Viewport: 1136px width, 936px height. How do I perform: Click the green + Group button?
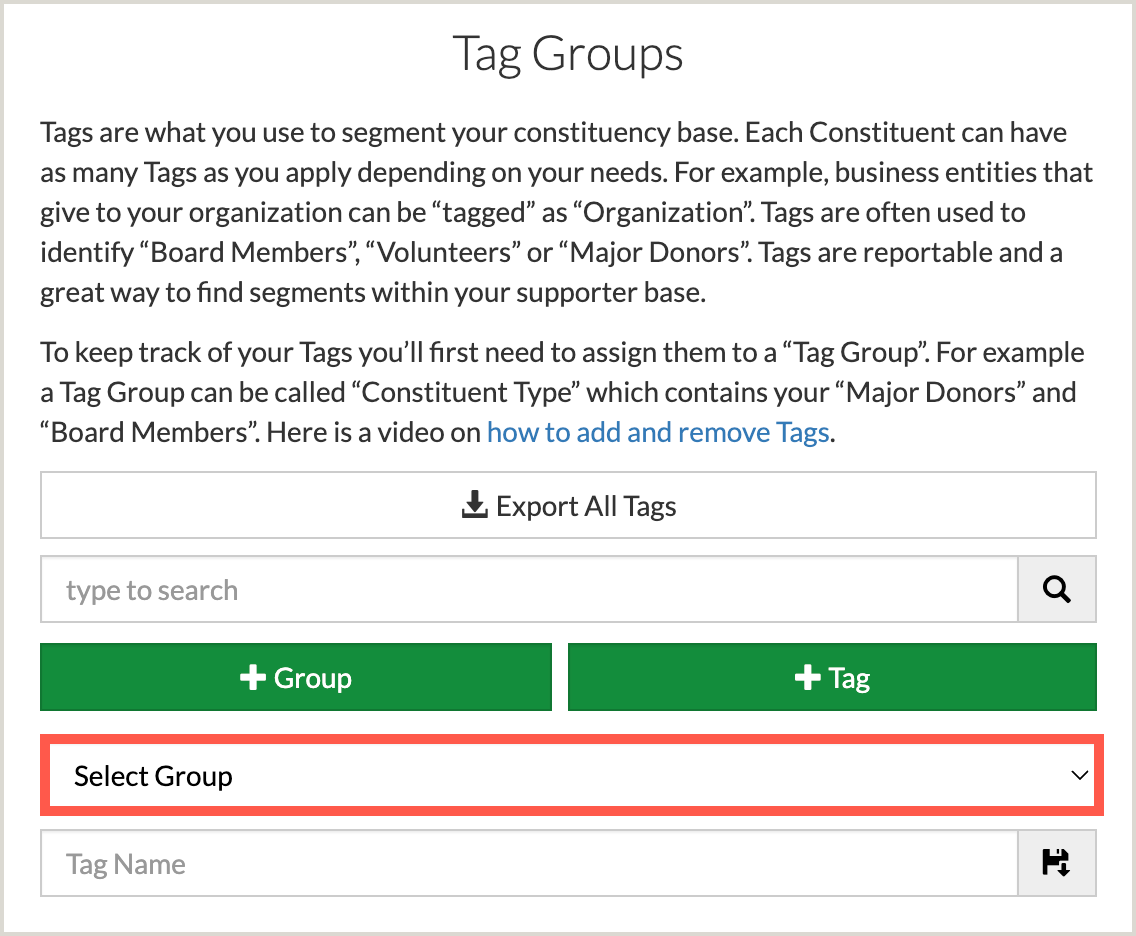(296, 677)
